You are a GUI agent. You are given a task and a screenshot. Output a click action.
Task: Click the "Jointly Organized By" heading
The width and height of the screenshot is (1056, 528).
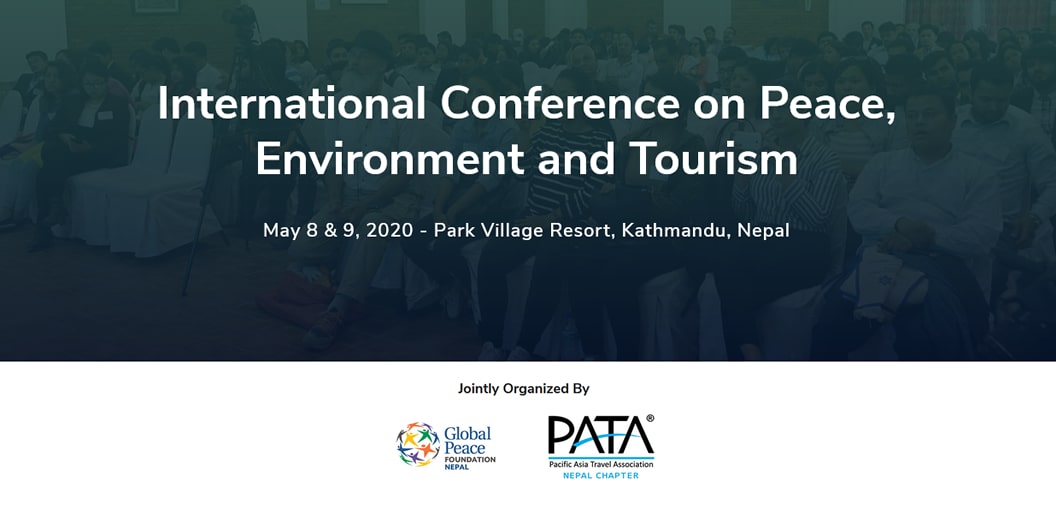pyautogui.click(x=523, y=388)
